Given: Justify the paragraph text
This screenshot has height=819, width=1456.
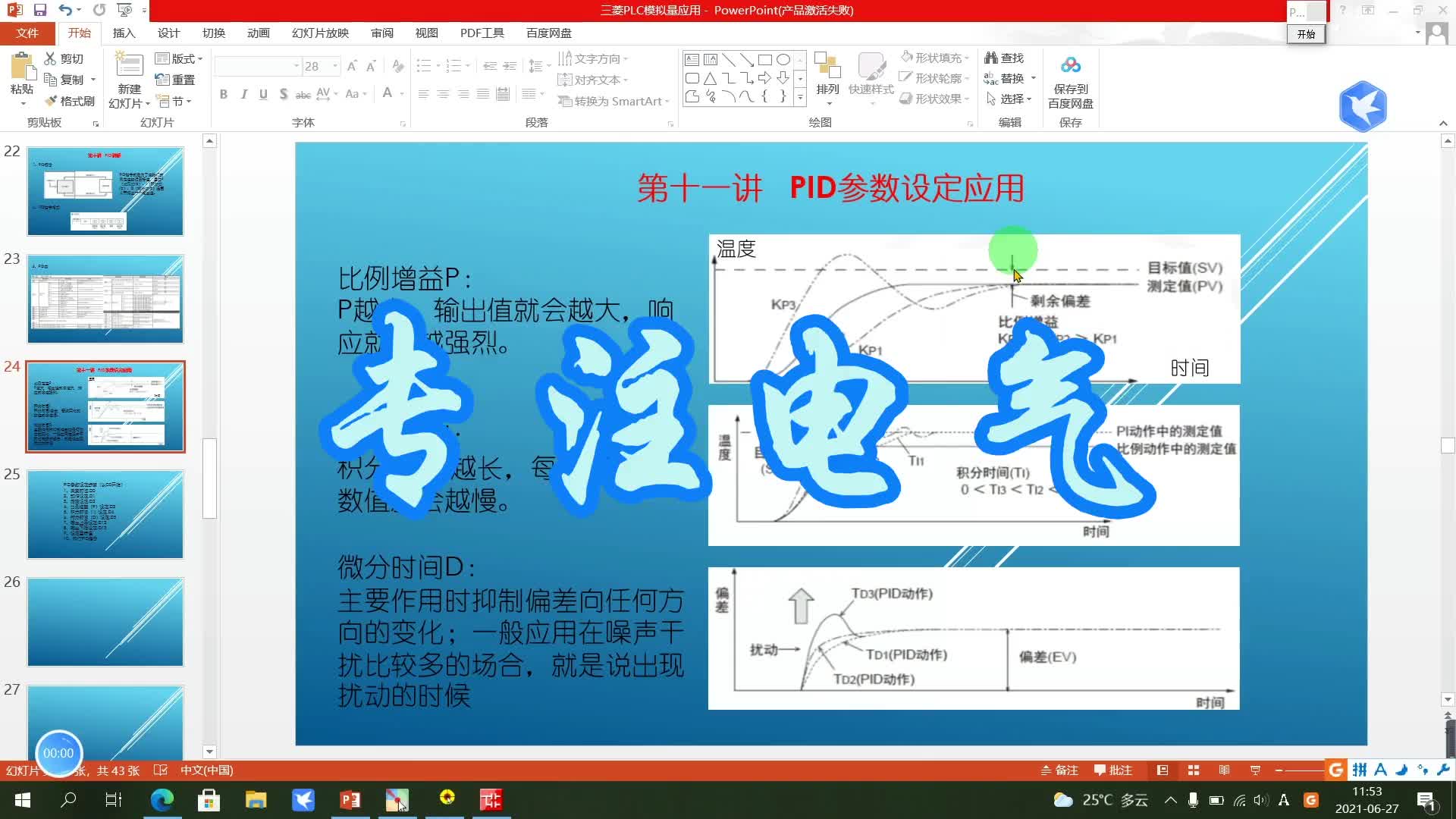Looking at the screenshot, I should 482,94.
